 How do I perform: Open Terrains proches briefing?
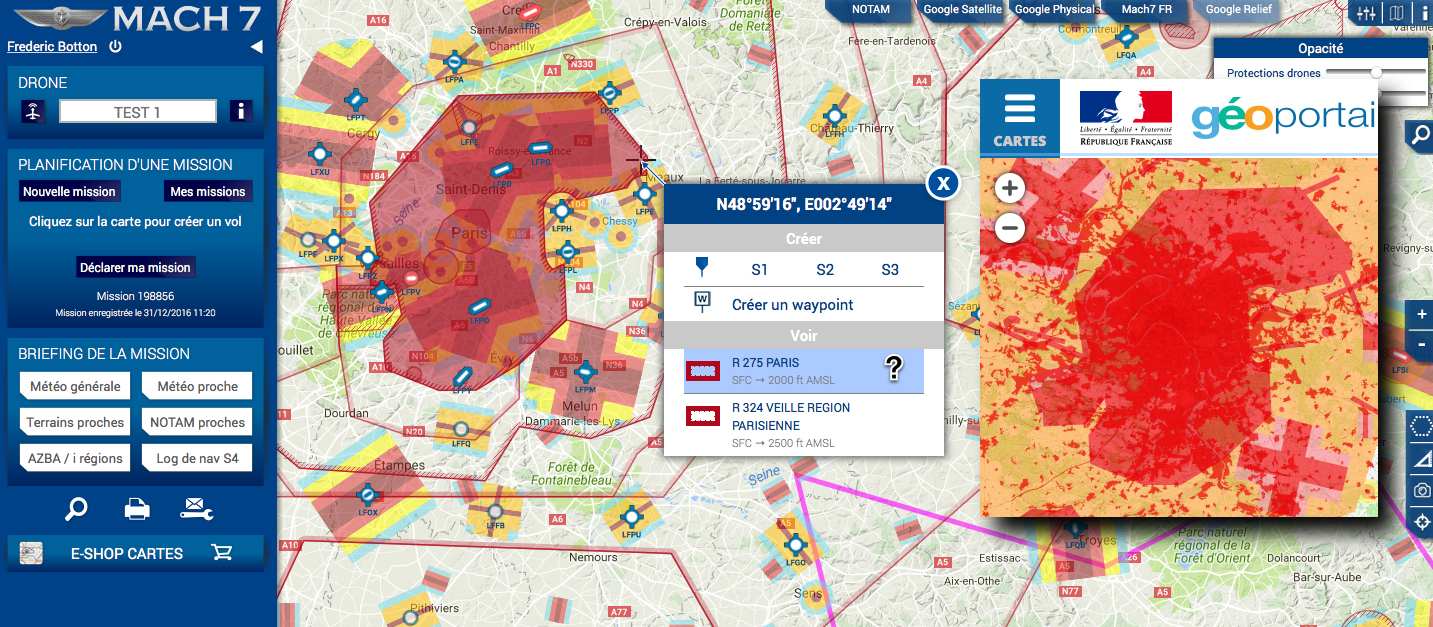[75, 422]
